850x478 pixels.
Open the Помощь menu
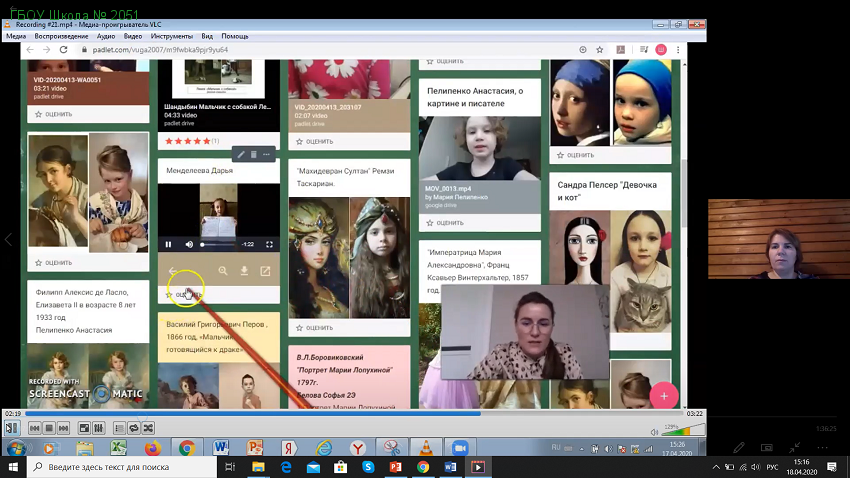pyautogui.click(x=235, y=36)
